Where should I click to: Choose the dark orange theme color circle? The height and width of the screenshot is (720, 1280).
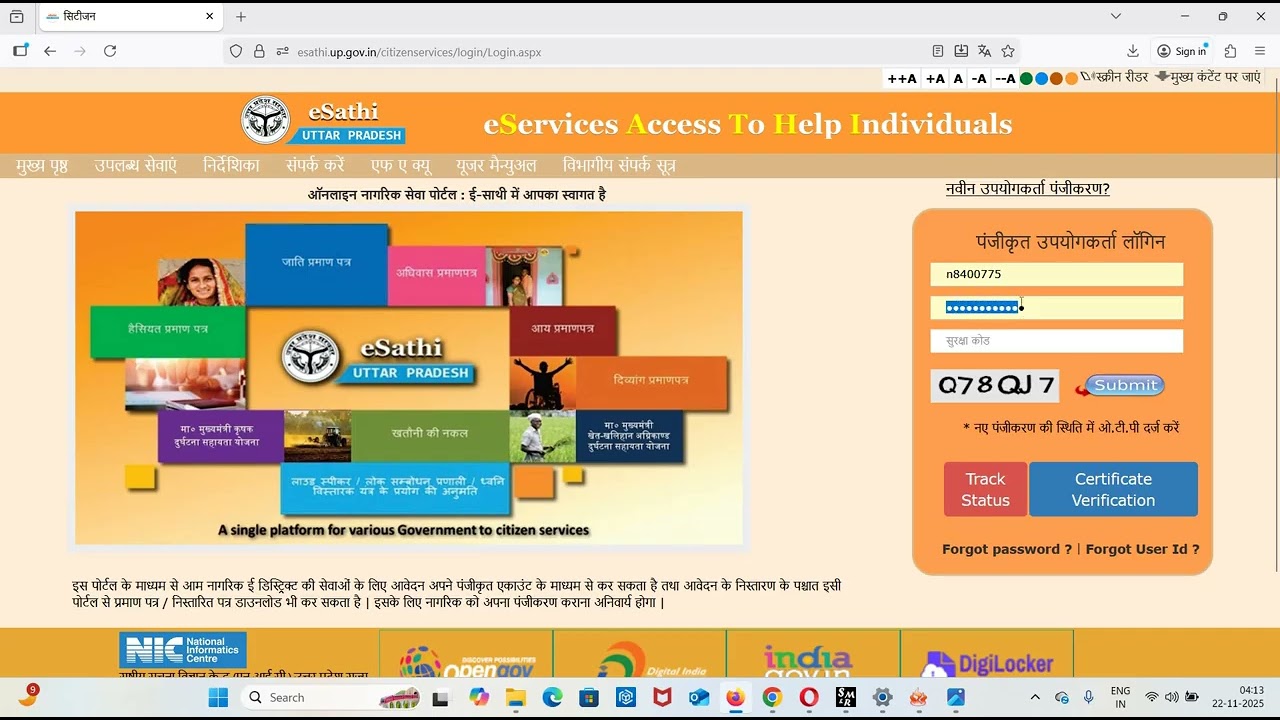[x=1056, y=78]
